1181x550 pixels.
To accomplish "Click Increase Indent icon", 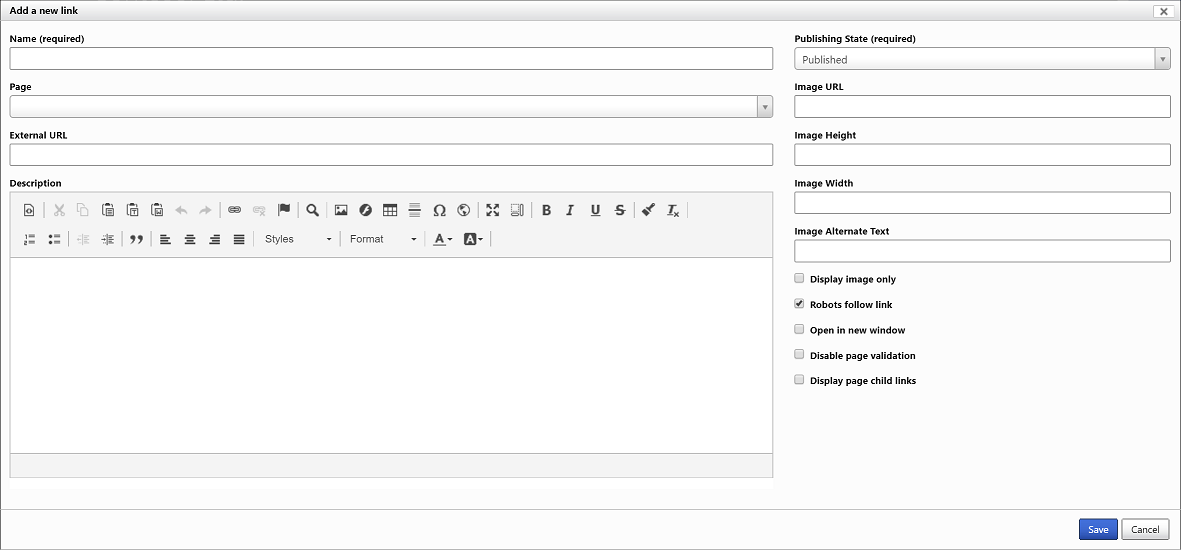I will pos(108,239).
